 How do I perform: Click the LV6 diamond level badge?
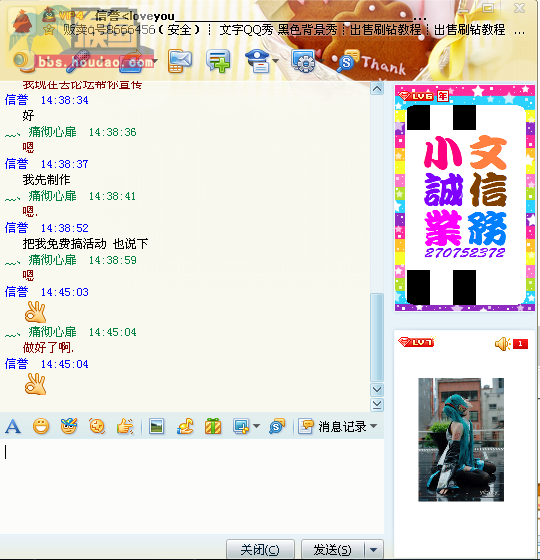tap(416, 96)
